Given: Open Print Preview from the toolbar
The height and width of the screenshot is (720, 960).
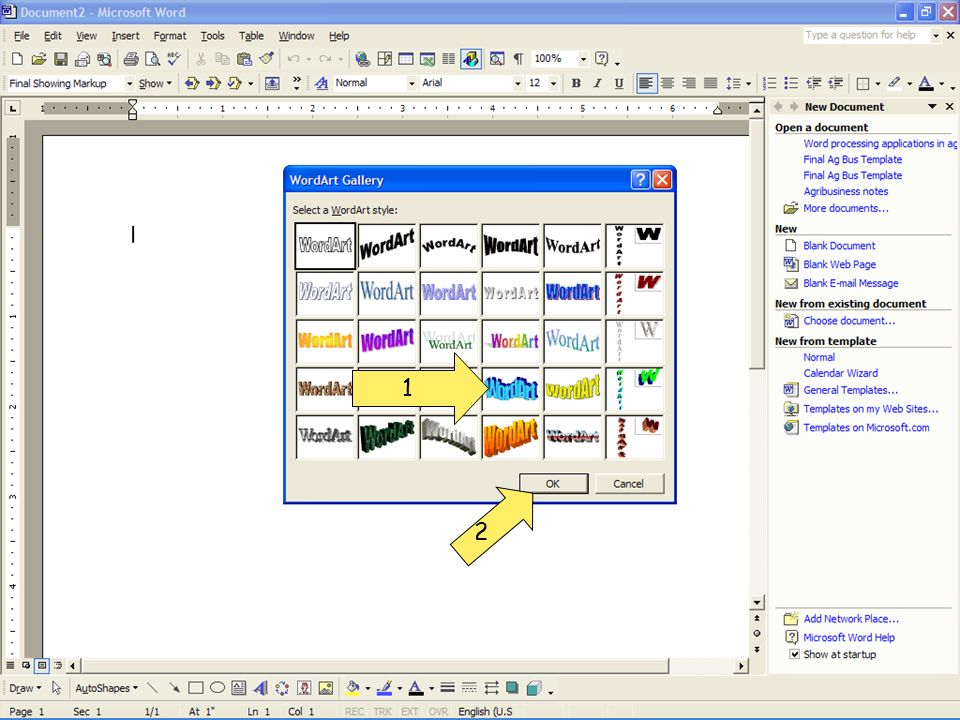Looking at the screenshot, I should pos(152,59).
